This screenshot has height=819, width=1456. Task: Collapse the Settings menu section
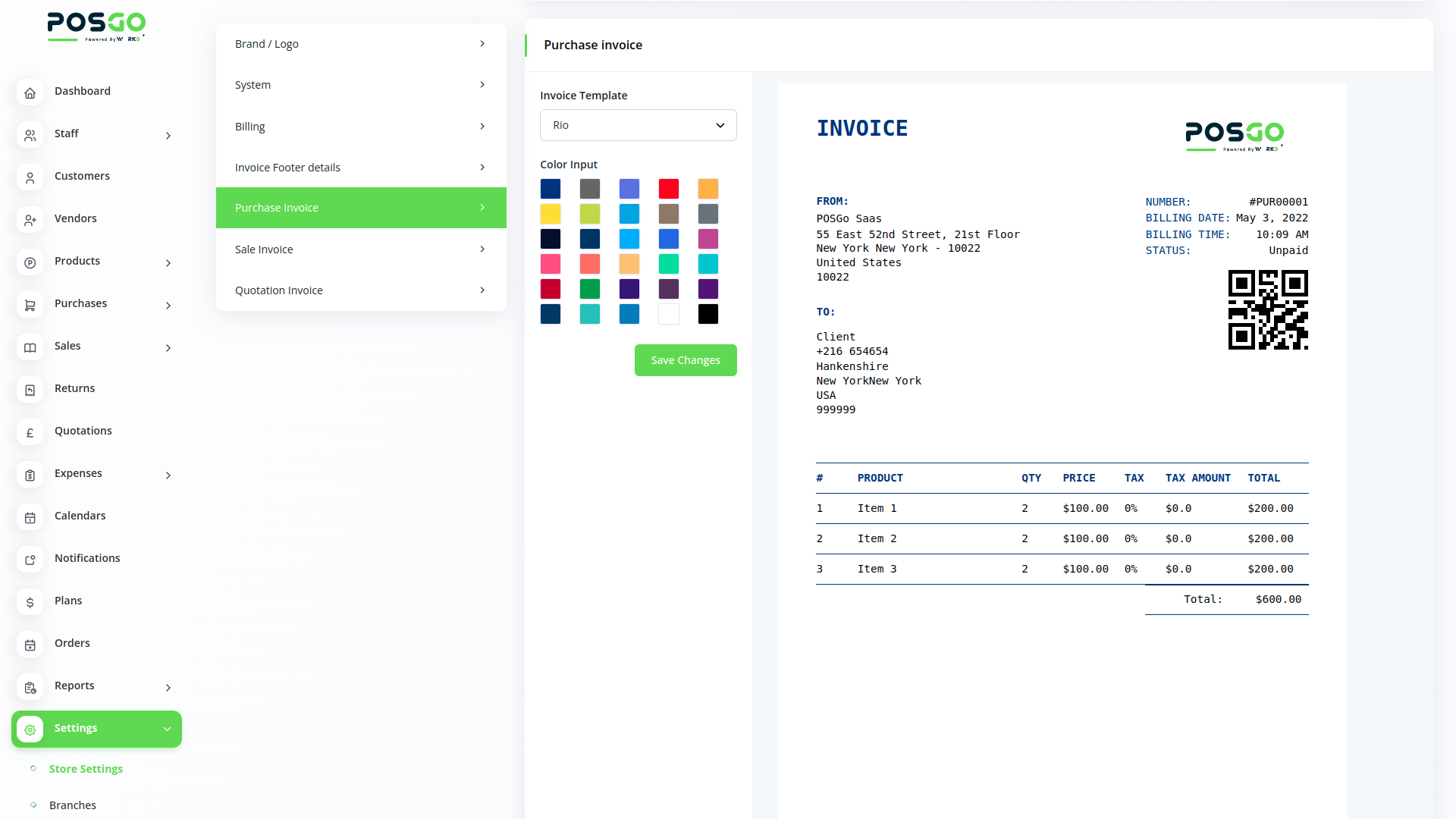(x=167, y=729)
